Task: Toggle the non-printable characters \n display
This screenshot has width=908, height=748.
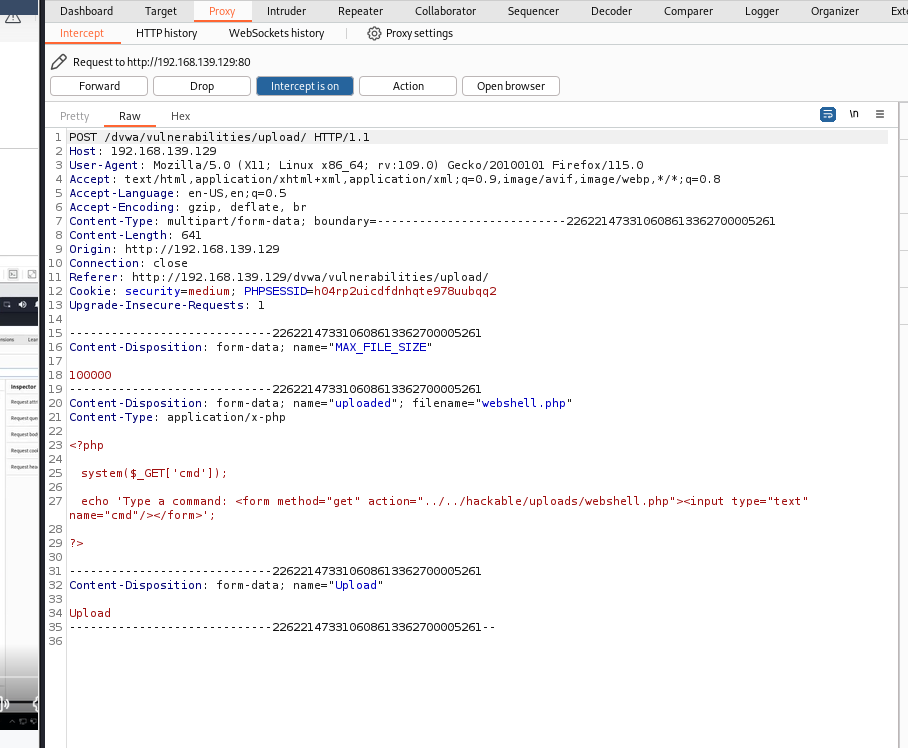Action: click(854, 114)
